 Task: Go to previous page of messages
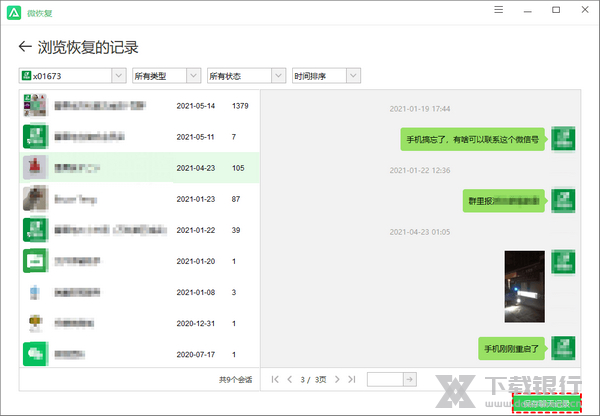tap(290, 379)
